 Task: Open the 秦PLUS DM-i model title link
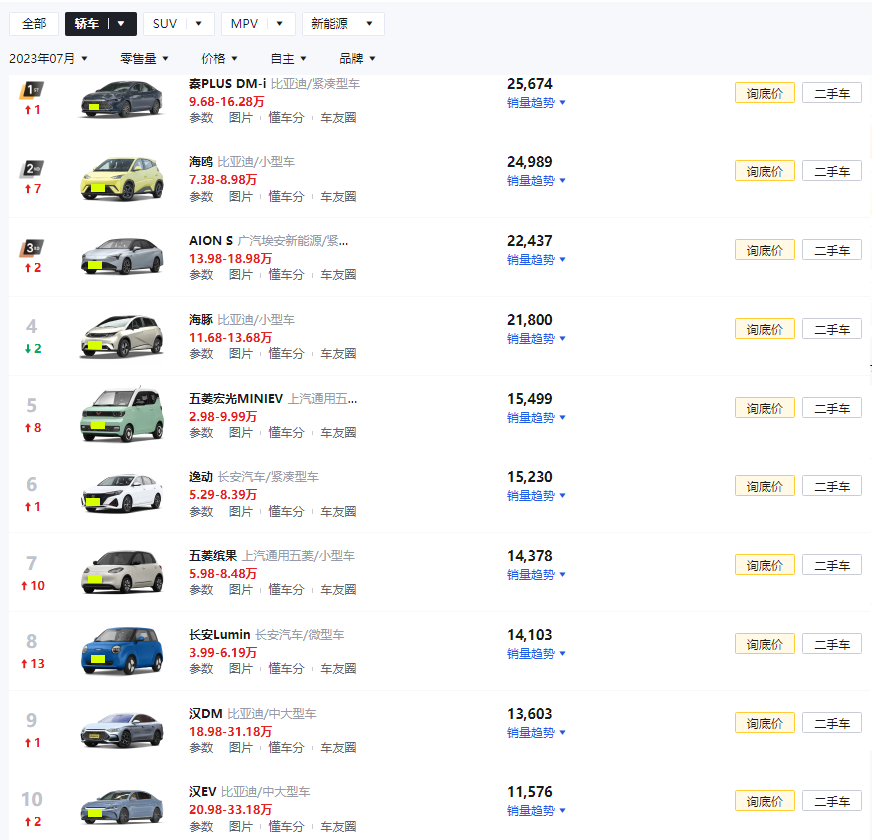click(227, 84)
